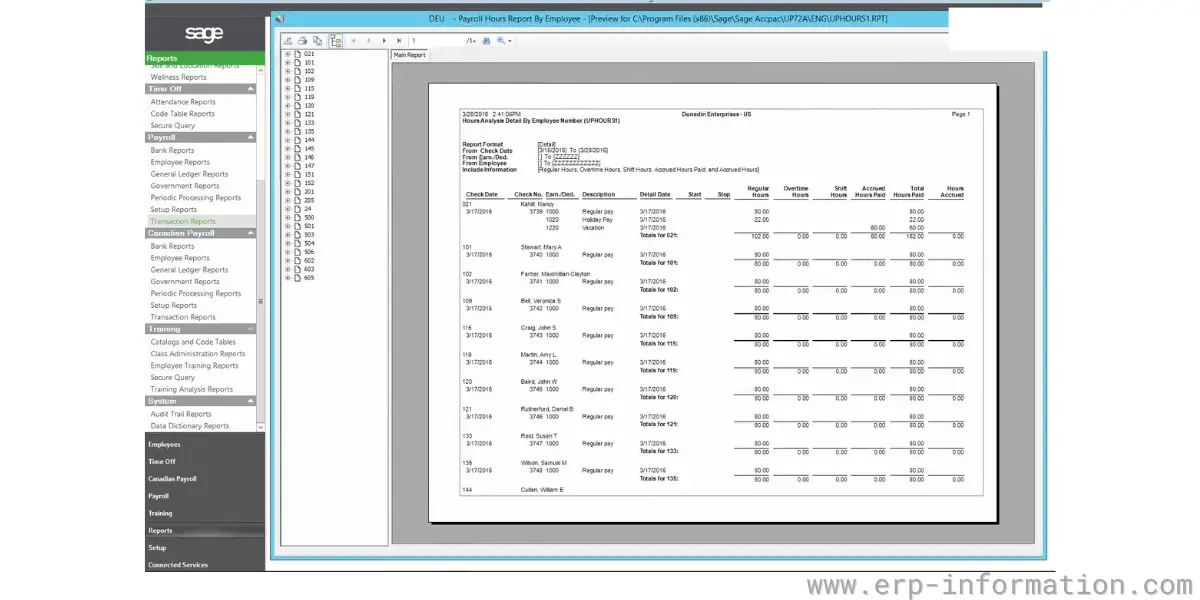Expand group tree node 201
The image size is (1200, 600).
[287, 192]
